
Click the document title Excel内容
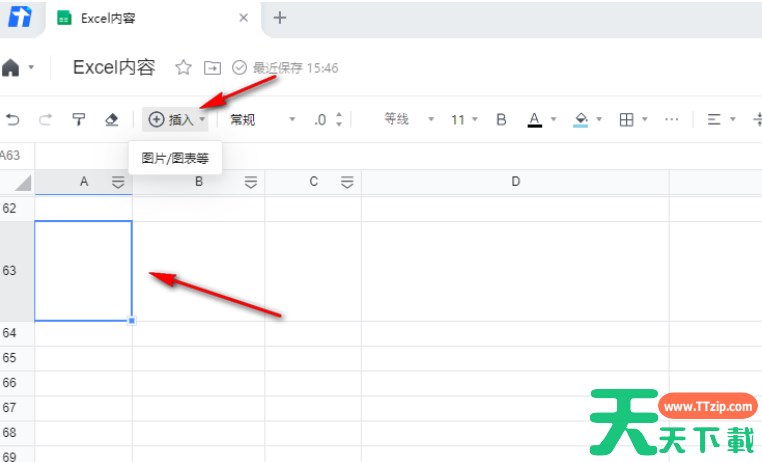click(114, 67)
